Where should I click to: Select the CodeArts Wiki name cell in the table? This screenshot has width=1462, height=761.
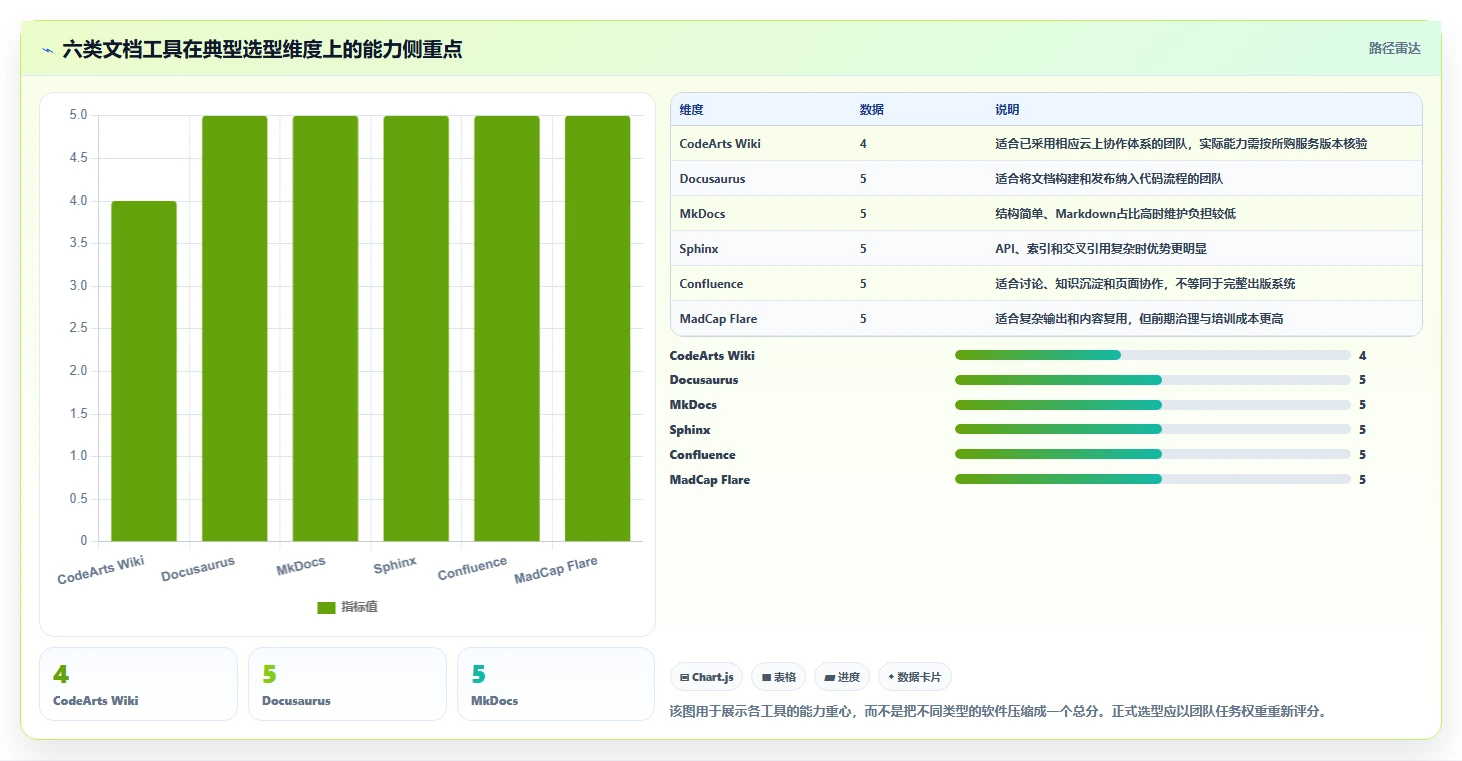(x=720, y=144)
